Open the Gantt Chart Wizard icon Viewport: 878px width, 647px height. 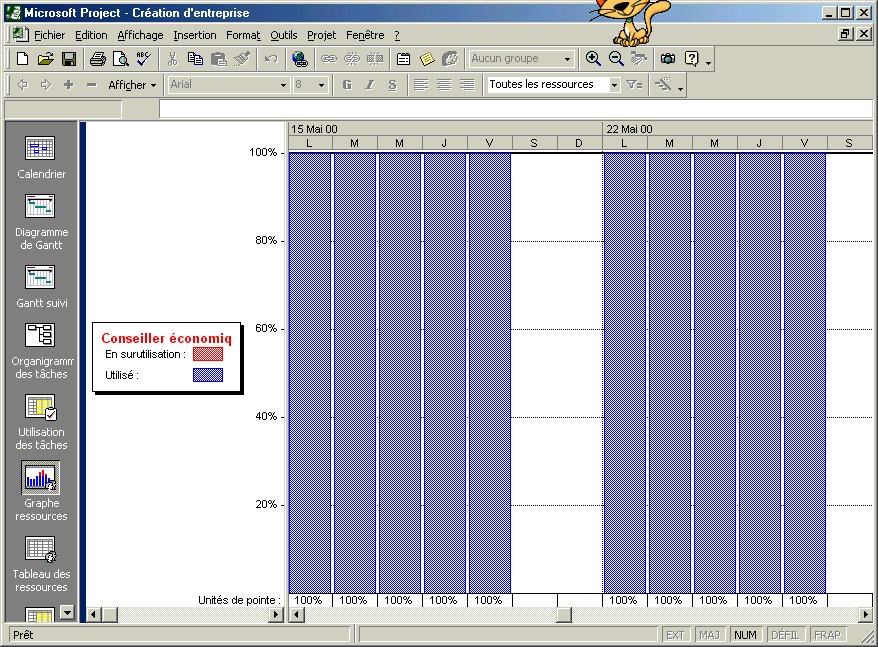(663, 85)
